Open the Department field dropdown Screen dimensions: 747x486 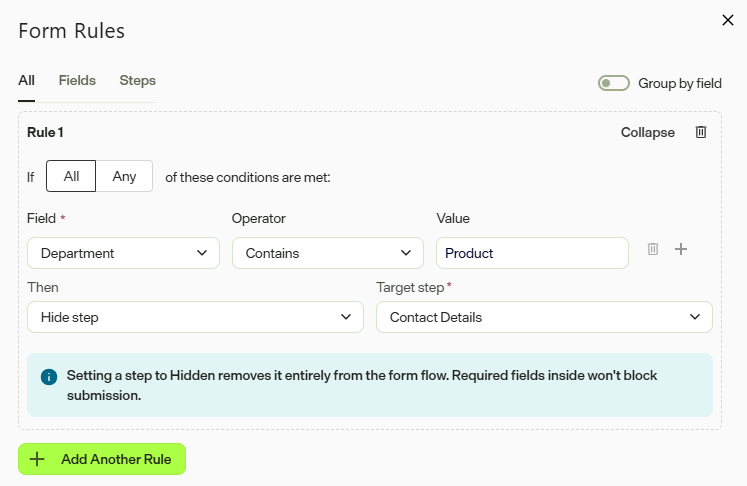coord(123,253)
